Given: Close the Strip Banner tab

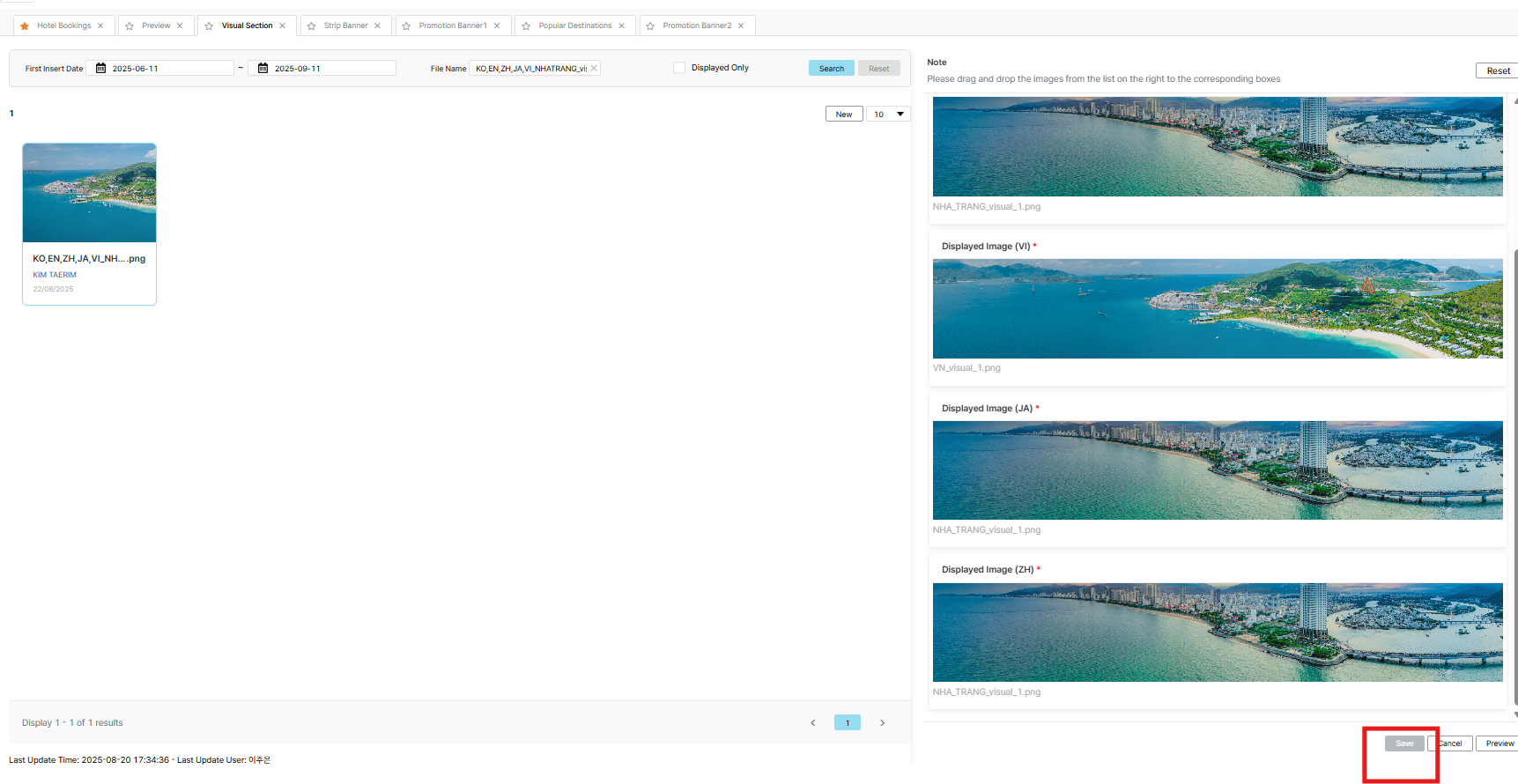Looking at the screenshot, I should click(x=378, y=26).
